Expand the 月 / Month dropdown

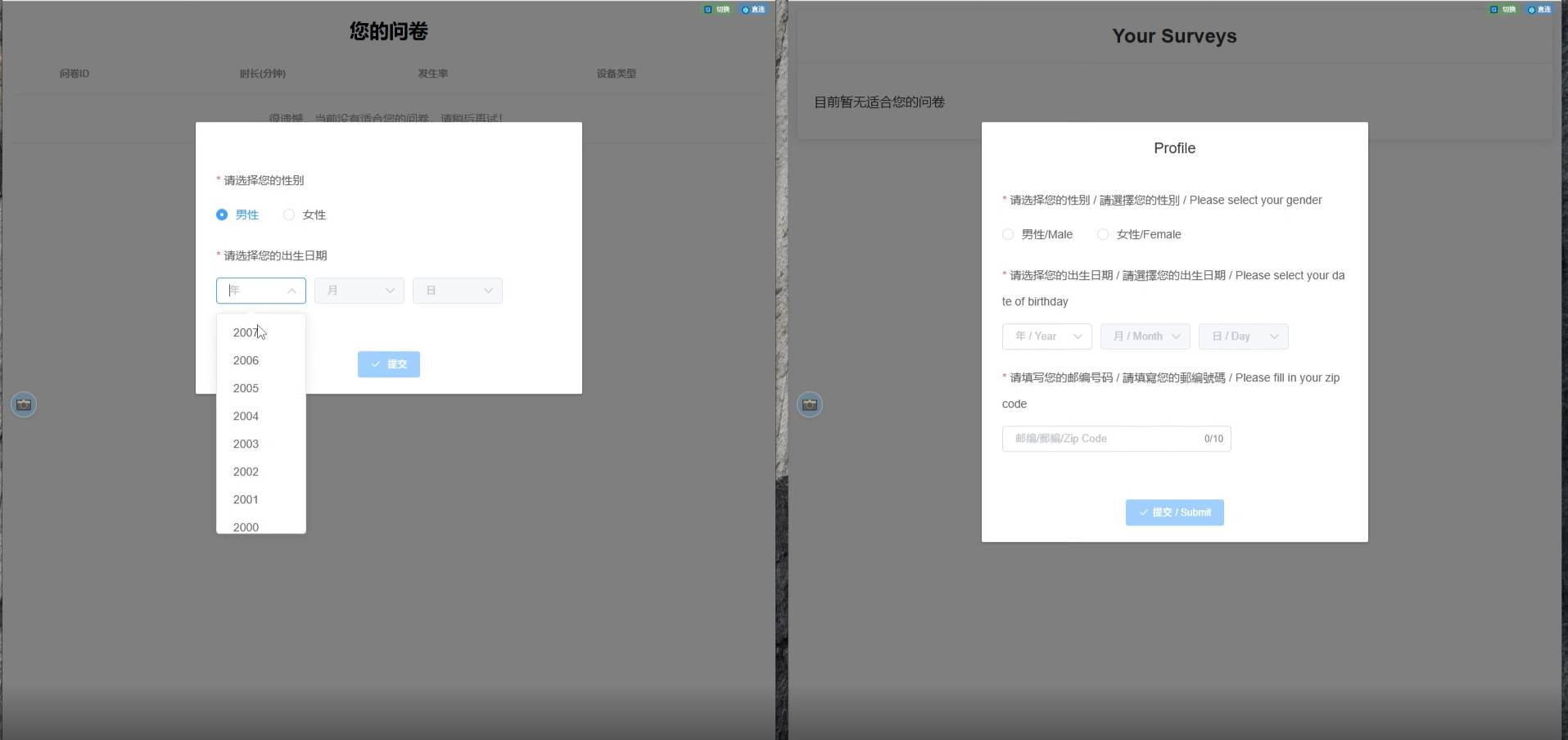[1145, 336]
